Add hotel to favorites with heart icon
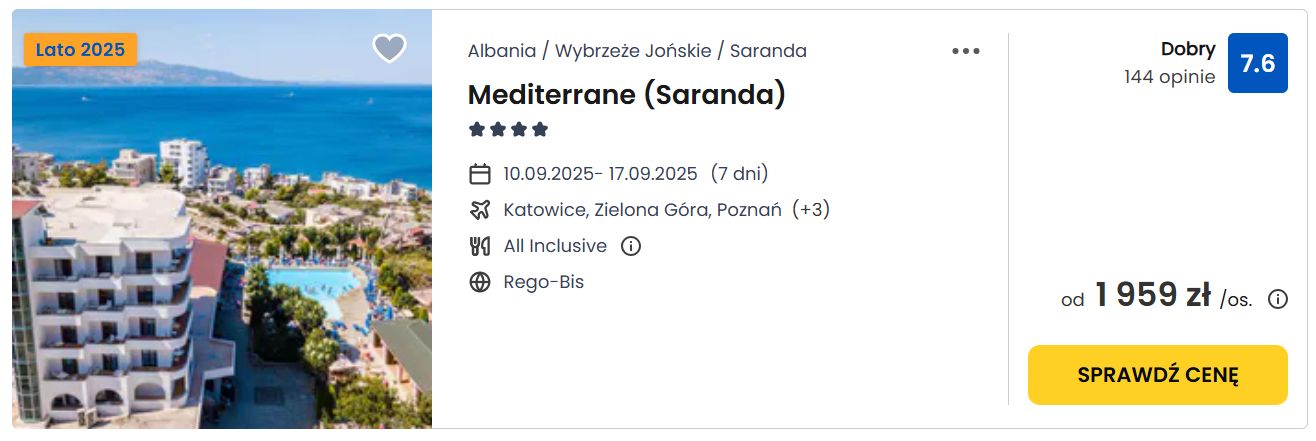This screenshot has width=1316, height=441. tap(389, 48)
